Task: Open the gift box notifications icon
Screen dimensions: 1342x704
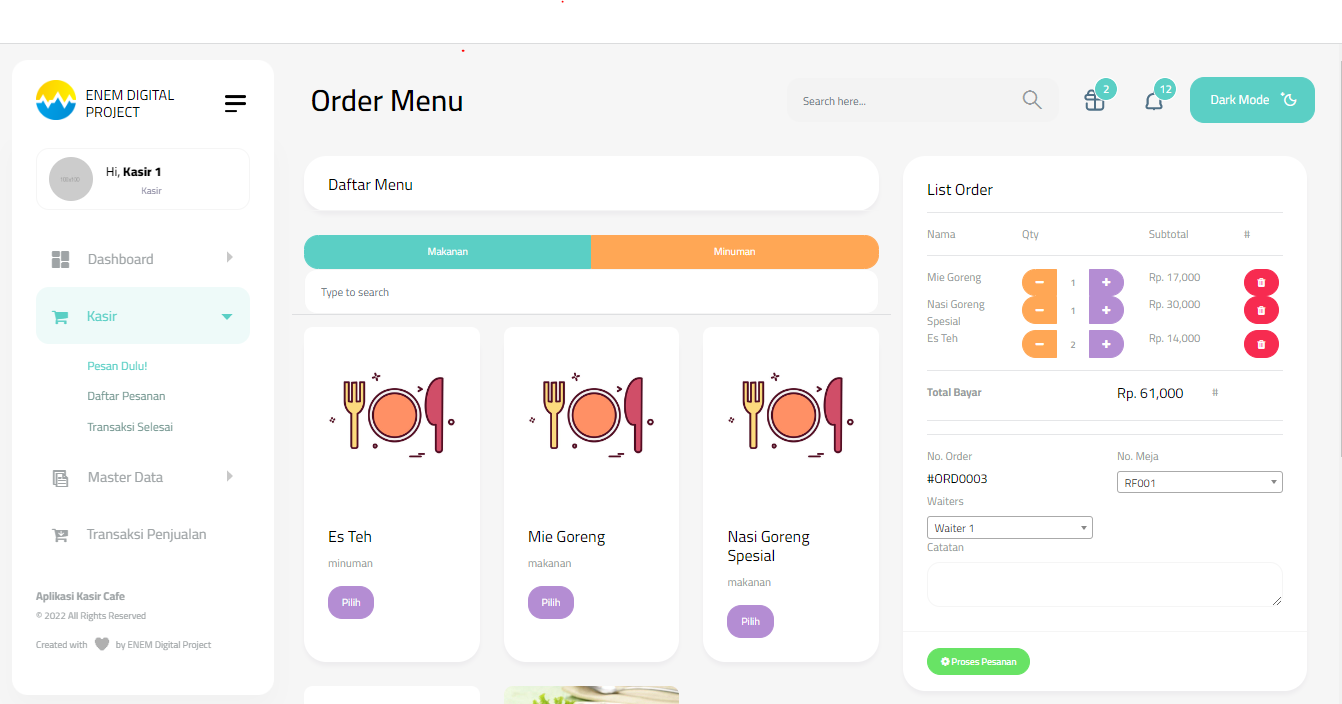Action: tap(1095, 100)
